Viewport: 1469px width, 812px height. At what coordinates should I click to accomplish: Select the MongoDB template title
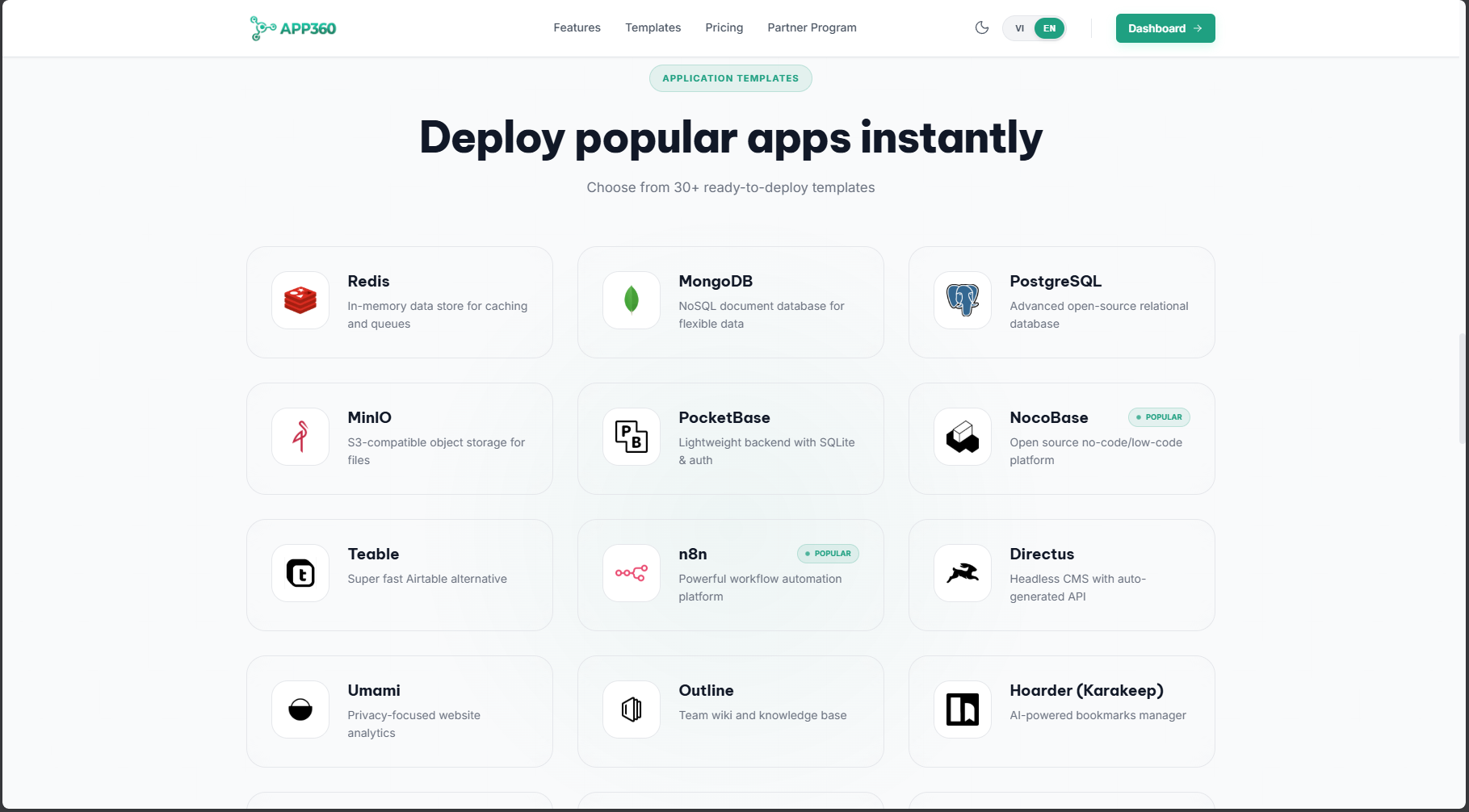click(716, 281)
